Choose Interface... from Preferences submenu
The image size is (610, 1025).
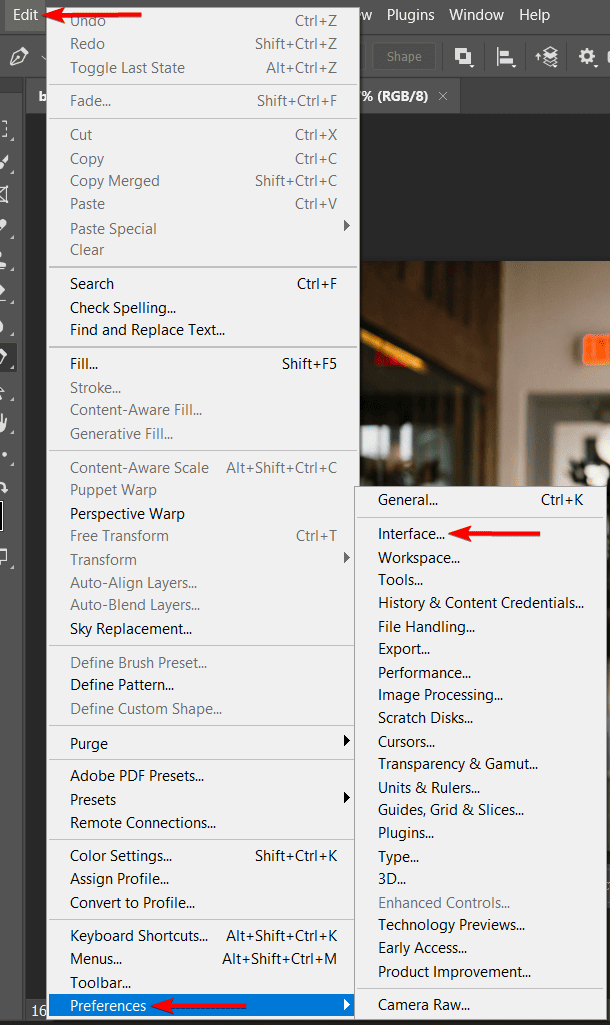[x=411, y=534]
